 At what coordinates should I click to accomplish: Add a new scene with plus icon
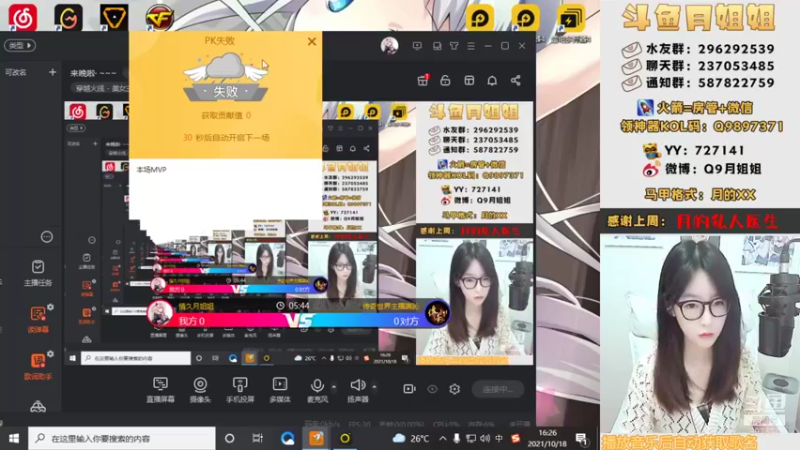point(52,72)
